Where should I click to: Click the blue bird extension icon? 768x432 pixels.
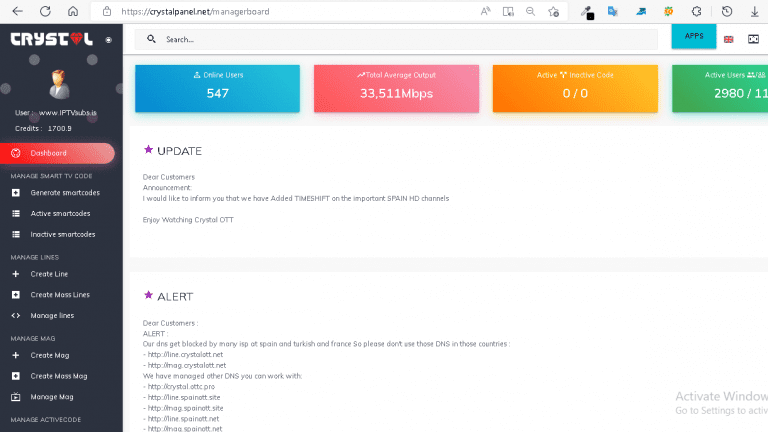coord(641,11)
